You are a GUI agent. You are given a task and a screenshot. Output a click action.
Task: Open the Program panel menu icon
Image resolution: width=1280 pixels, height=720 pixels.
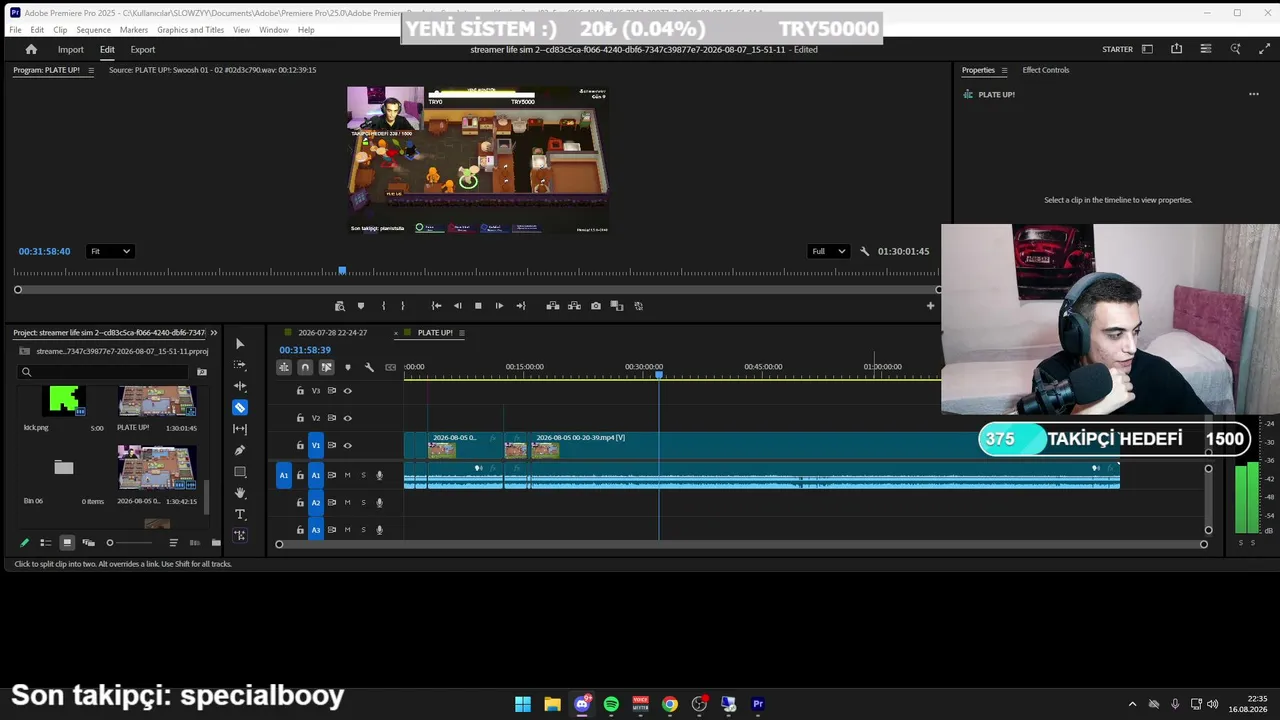(91, 70)
